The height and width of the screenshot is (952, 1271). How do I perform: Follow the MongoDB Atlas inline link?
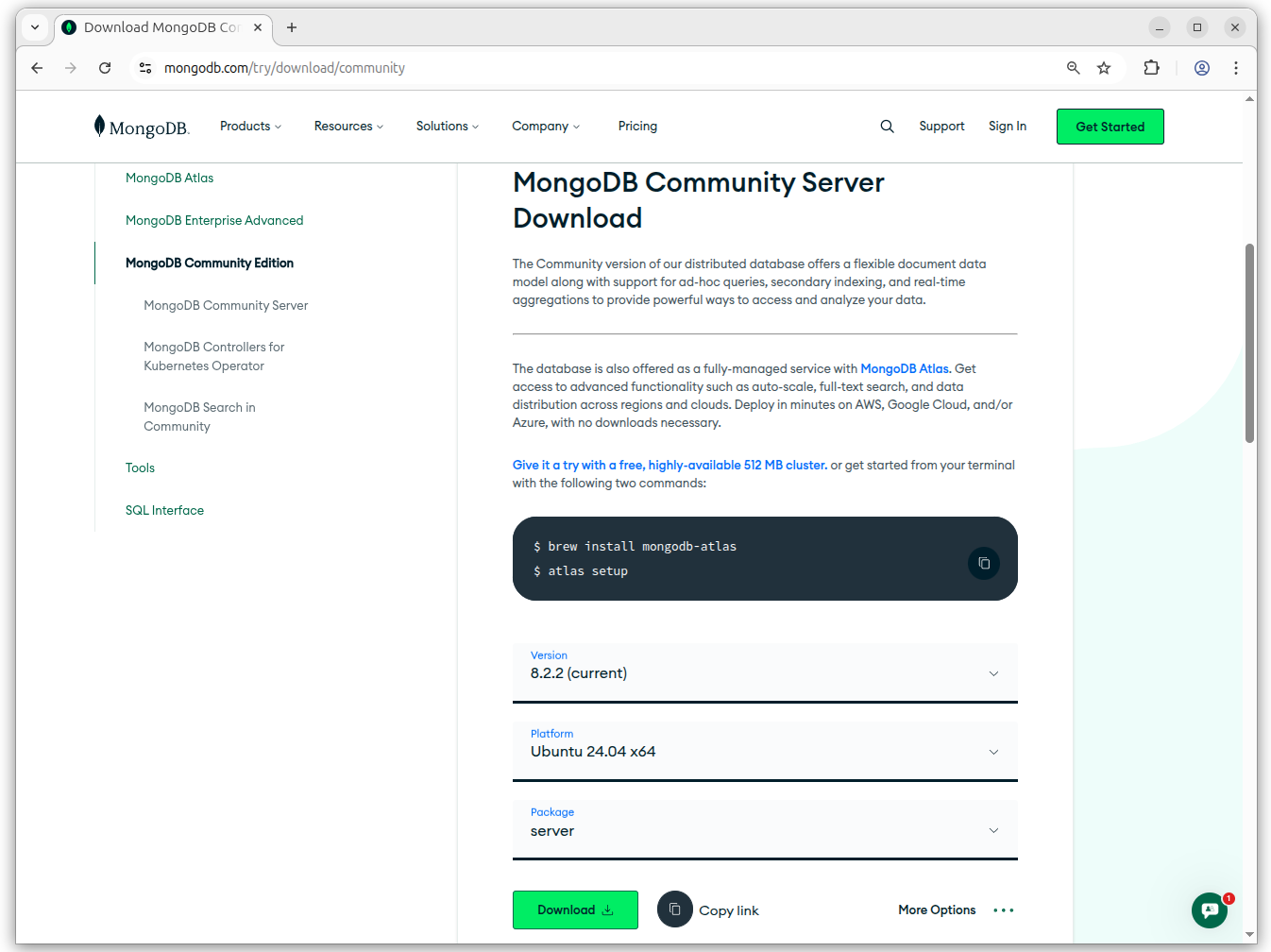(x=904, y=369)
